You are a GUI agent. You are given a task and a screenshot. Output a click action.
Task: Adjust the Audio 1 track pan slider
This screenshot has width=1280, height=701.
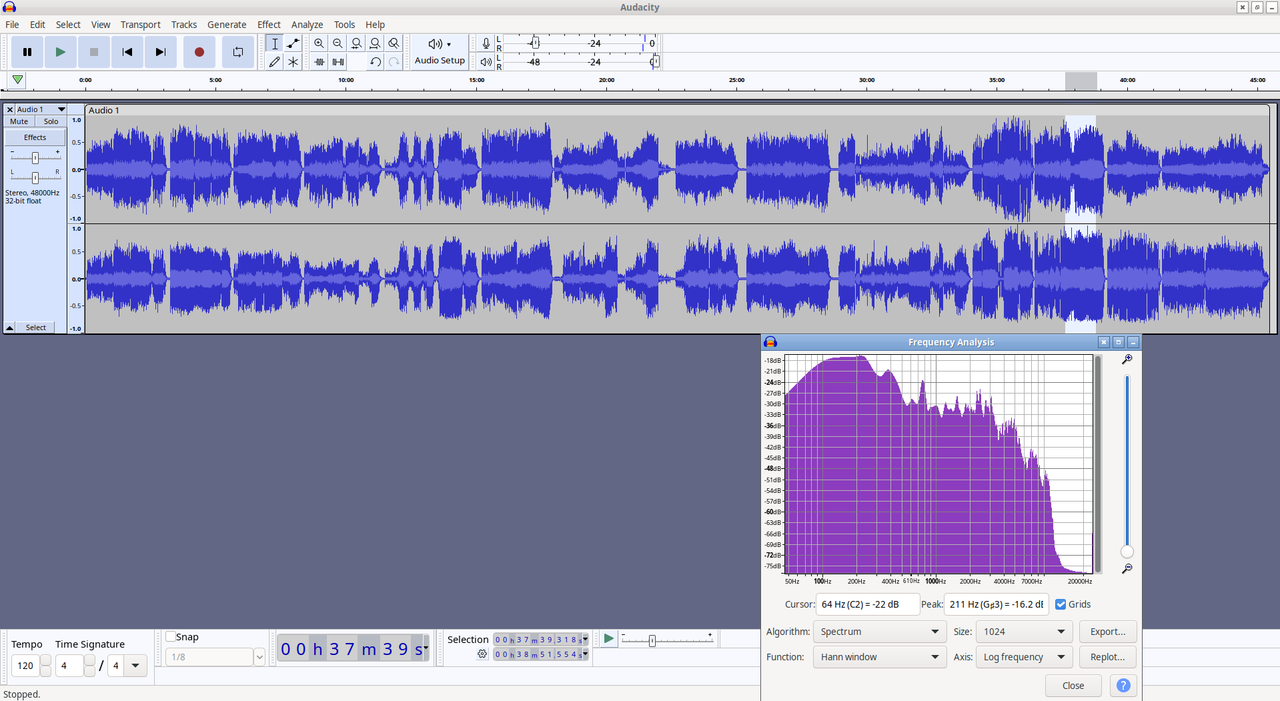click(35, 177)
